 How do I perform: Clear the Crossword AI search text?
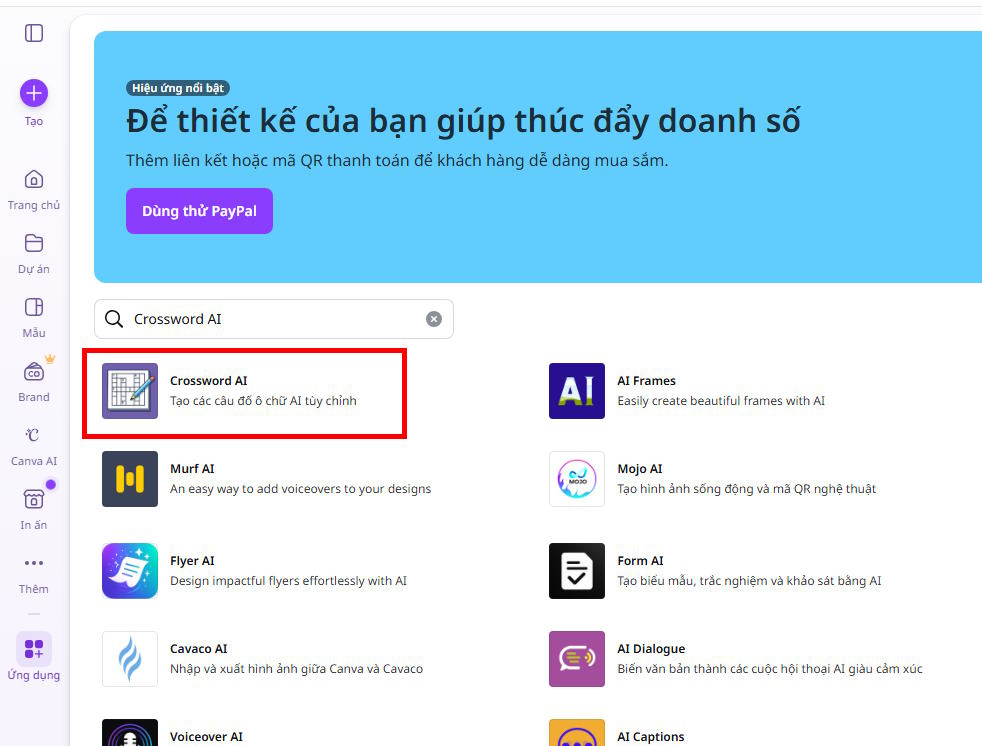click(x=433, y=319)
